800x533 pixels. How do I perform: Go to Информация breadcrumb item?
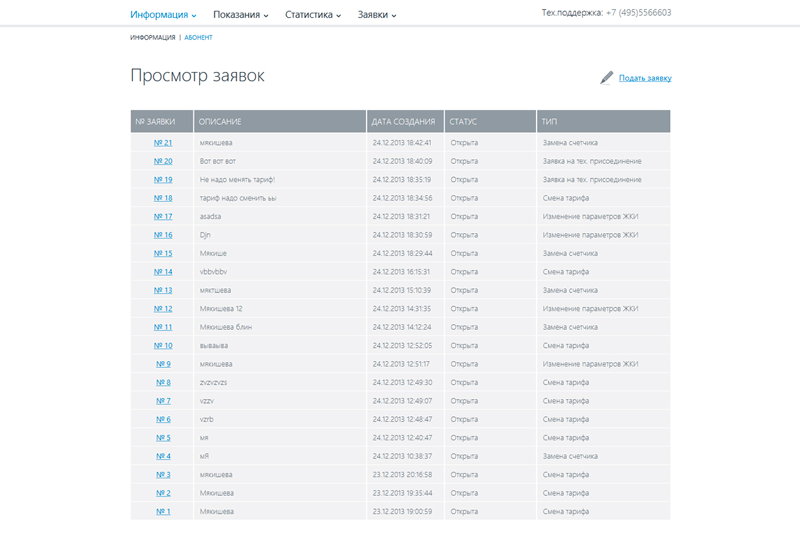pos(152,38)
